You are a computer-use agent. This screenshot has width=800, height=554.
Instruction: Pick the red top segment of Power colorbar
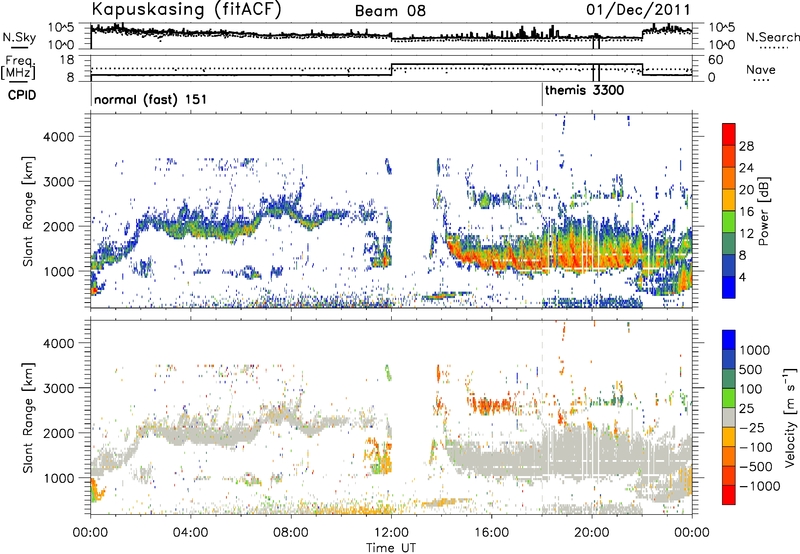(x=729, y=134)
